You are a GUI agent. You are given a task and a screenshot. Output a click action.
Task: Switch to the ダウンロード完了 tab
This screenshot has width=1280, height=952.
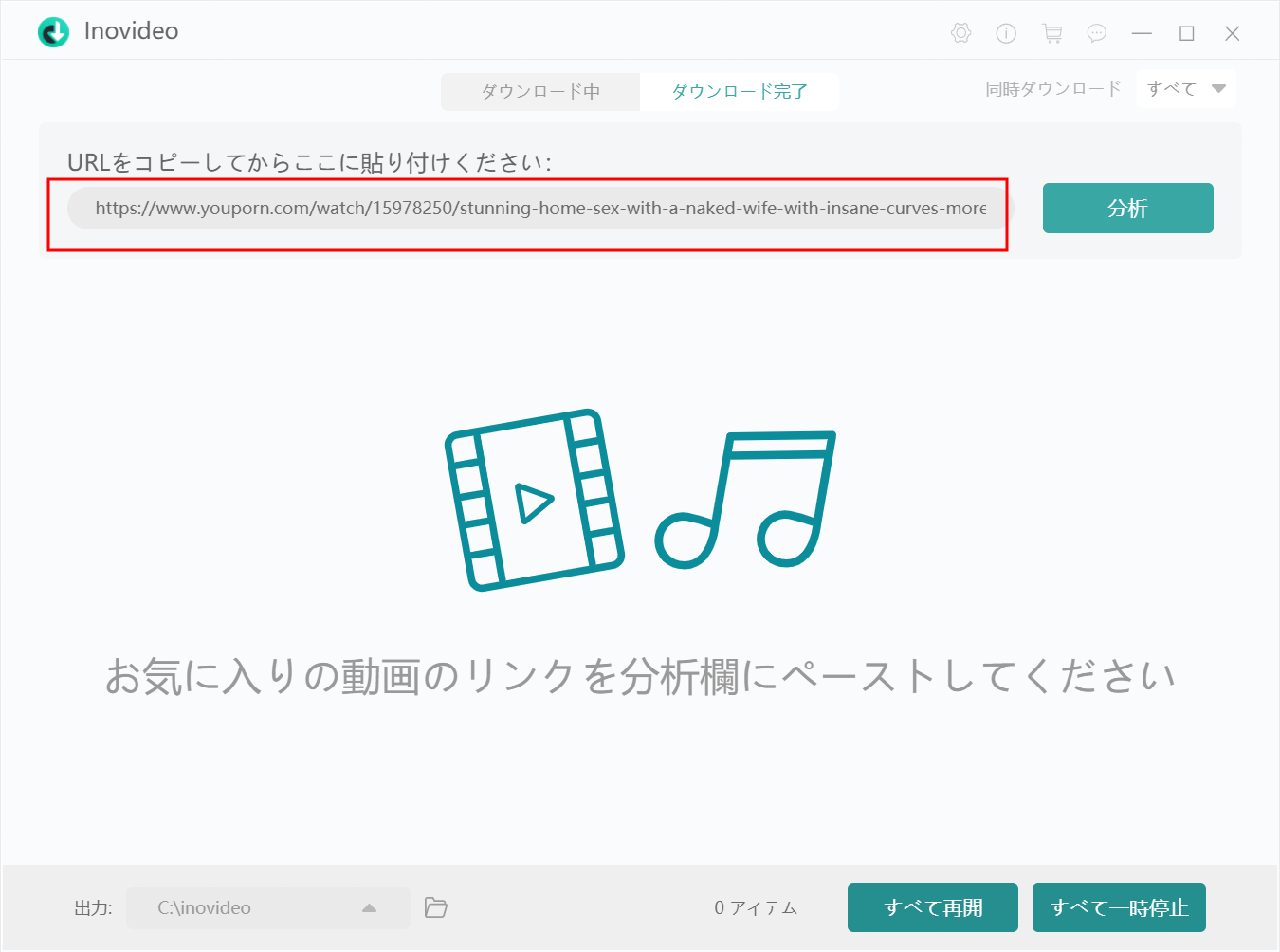pyautogui.click(x=740, y=92)
